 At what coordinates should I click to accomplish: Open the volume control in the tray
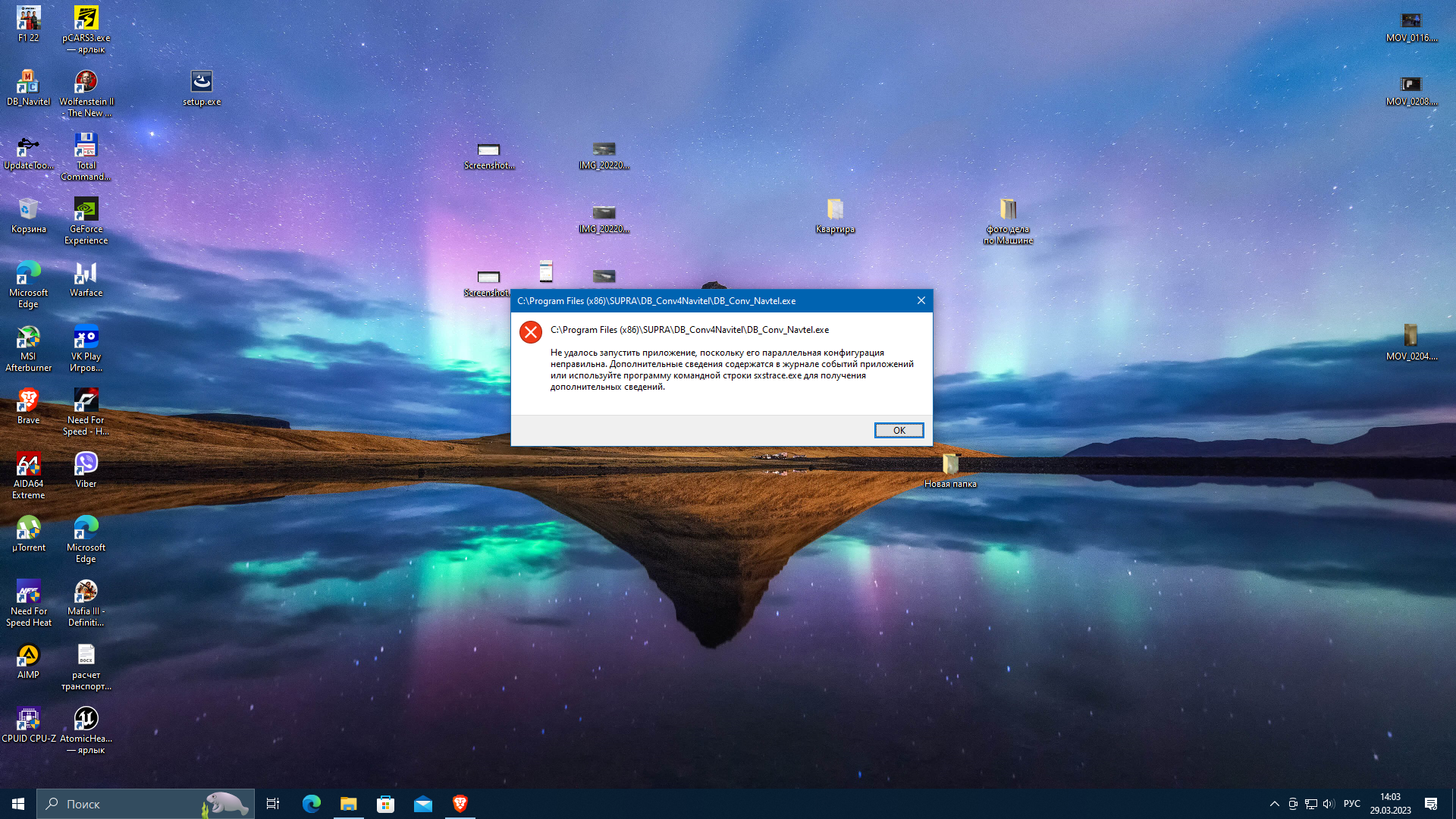(x=1329, y=804)
